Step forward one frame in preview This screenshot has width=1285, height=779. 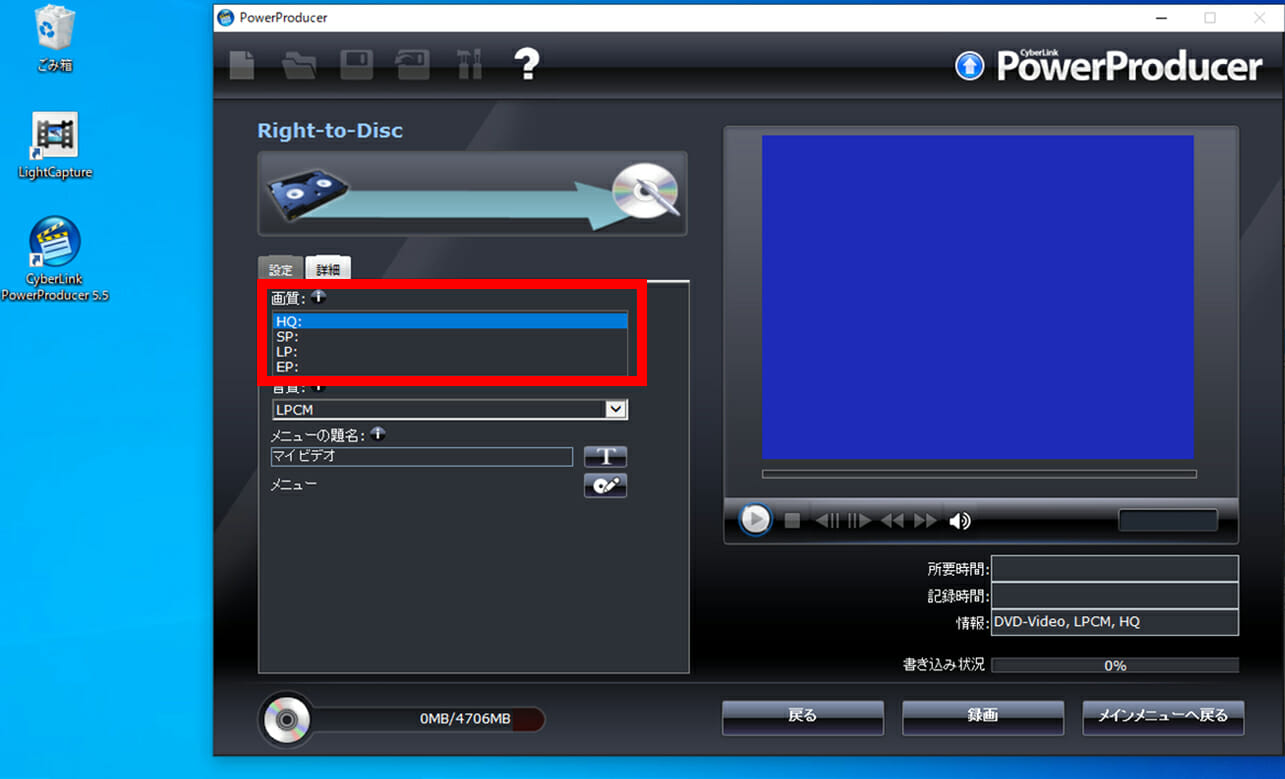point(859,520)
